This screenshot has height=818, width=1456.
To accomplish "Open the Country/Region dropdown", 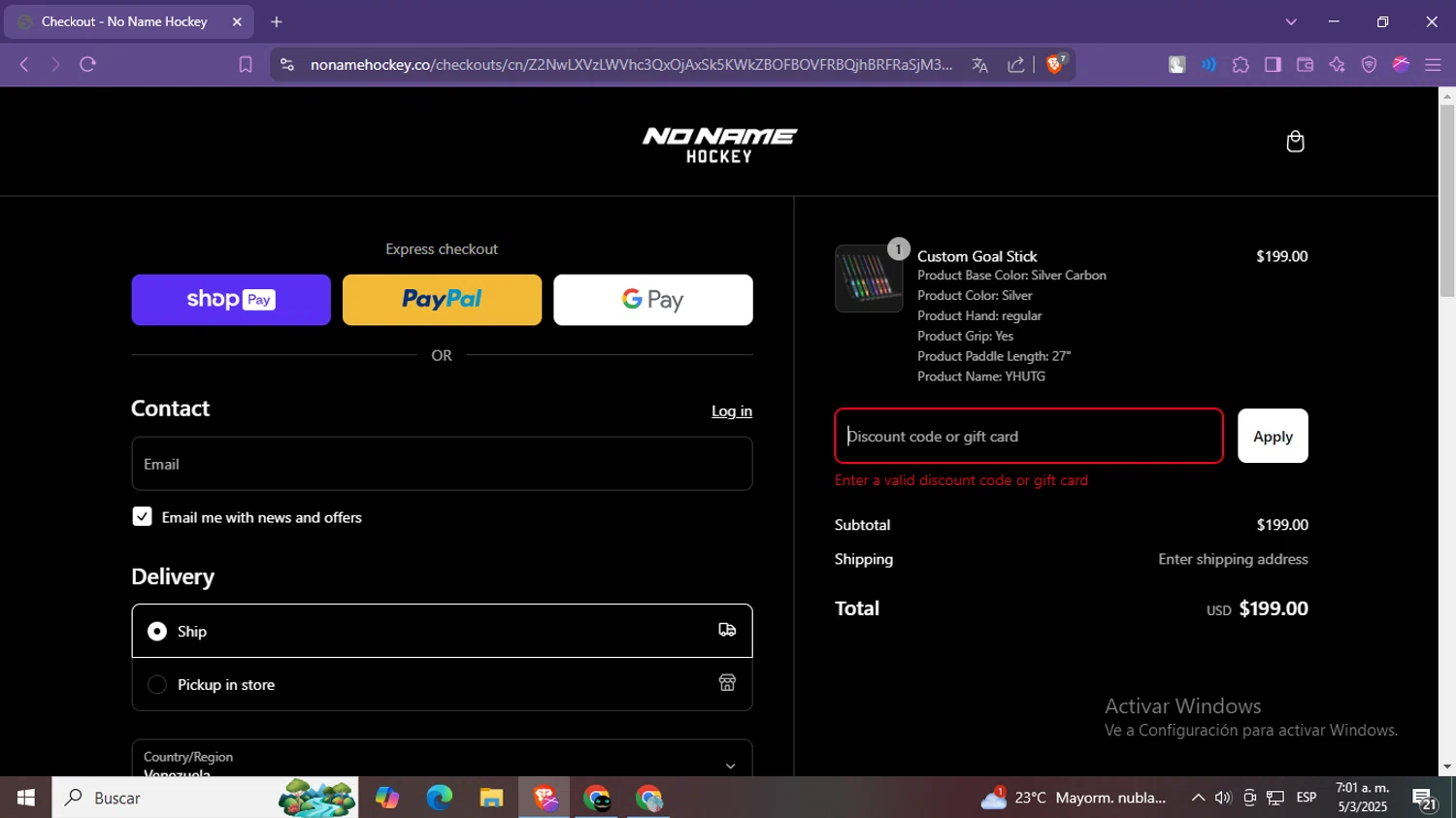I will point(442,759).
